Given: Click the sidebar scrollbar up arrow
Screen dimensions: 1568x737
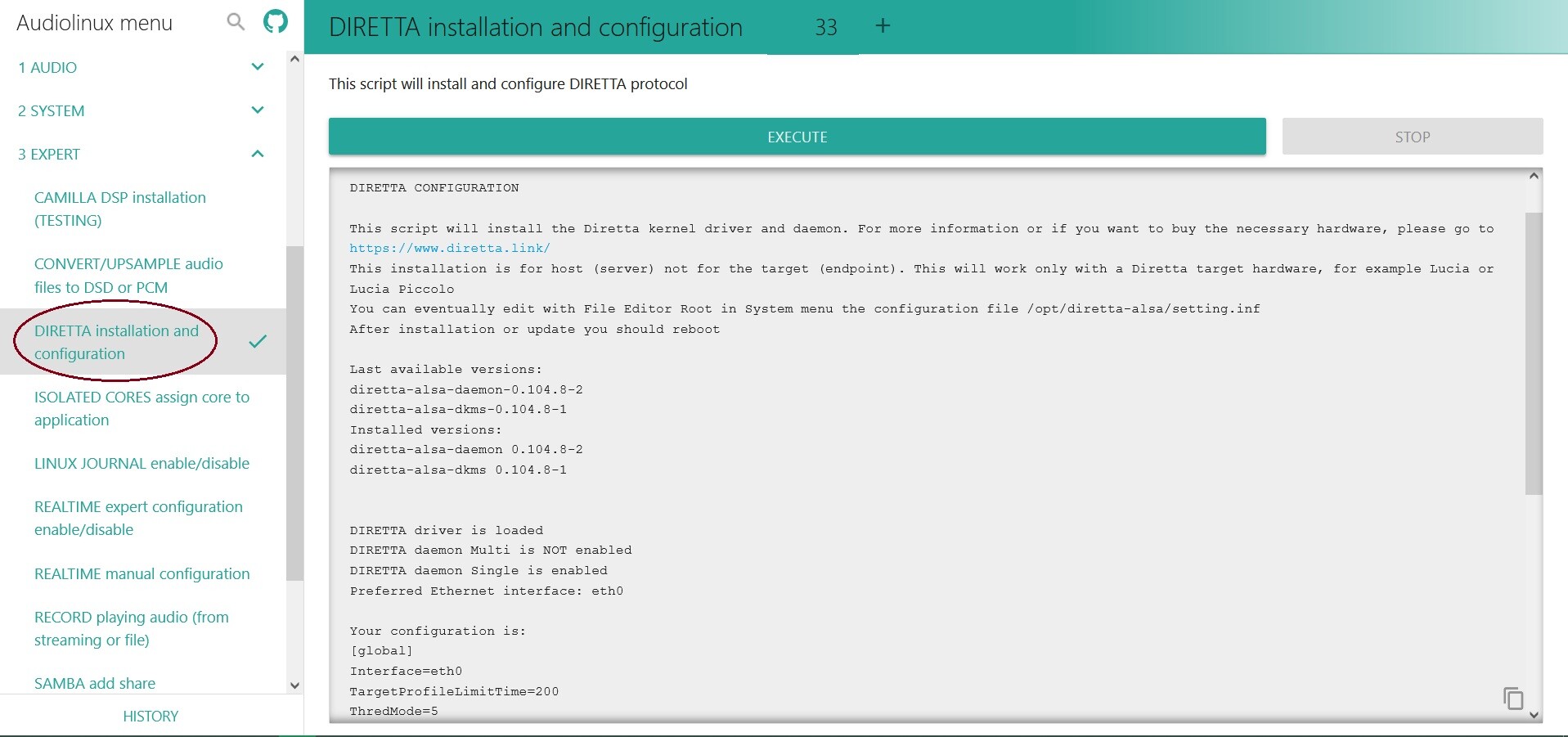Looking at the screenshot, I should tap(295, 59).
